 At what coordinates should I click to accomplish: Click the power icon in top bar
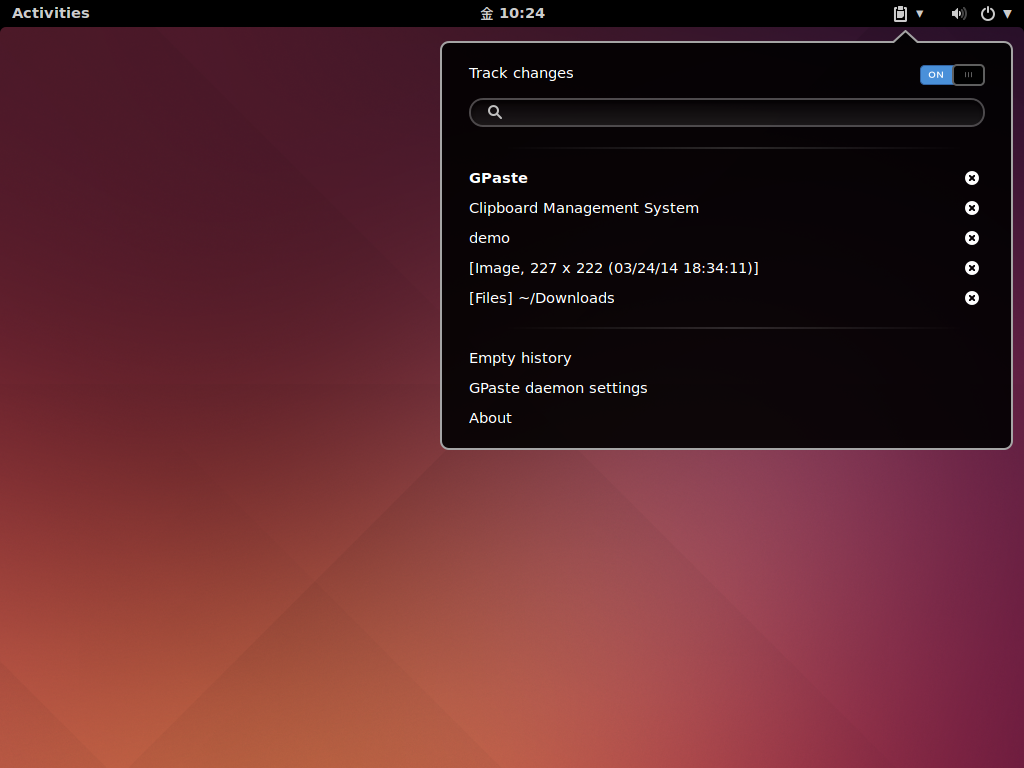[x=988, y=14]
